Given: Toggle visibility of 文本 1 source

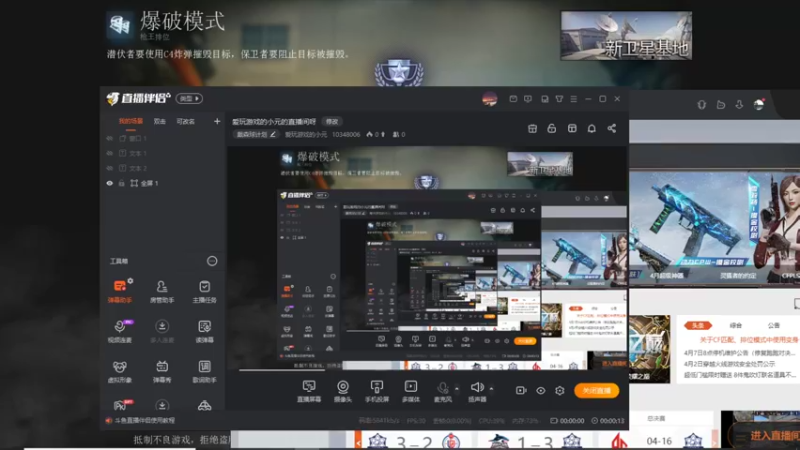Looking at the screenshot, I should (x=109, y=153).
